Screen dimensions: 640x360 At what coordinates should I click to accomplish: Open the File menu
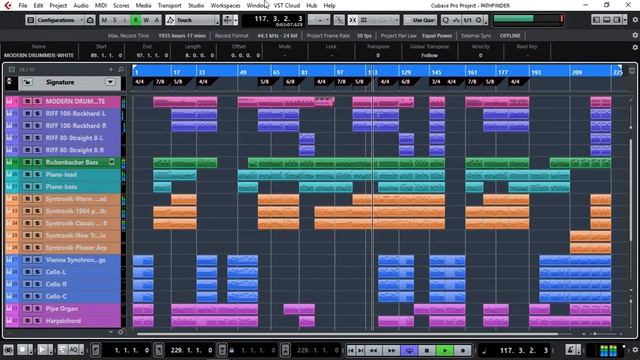23,6
